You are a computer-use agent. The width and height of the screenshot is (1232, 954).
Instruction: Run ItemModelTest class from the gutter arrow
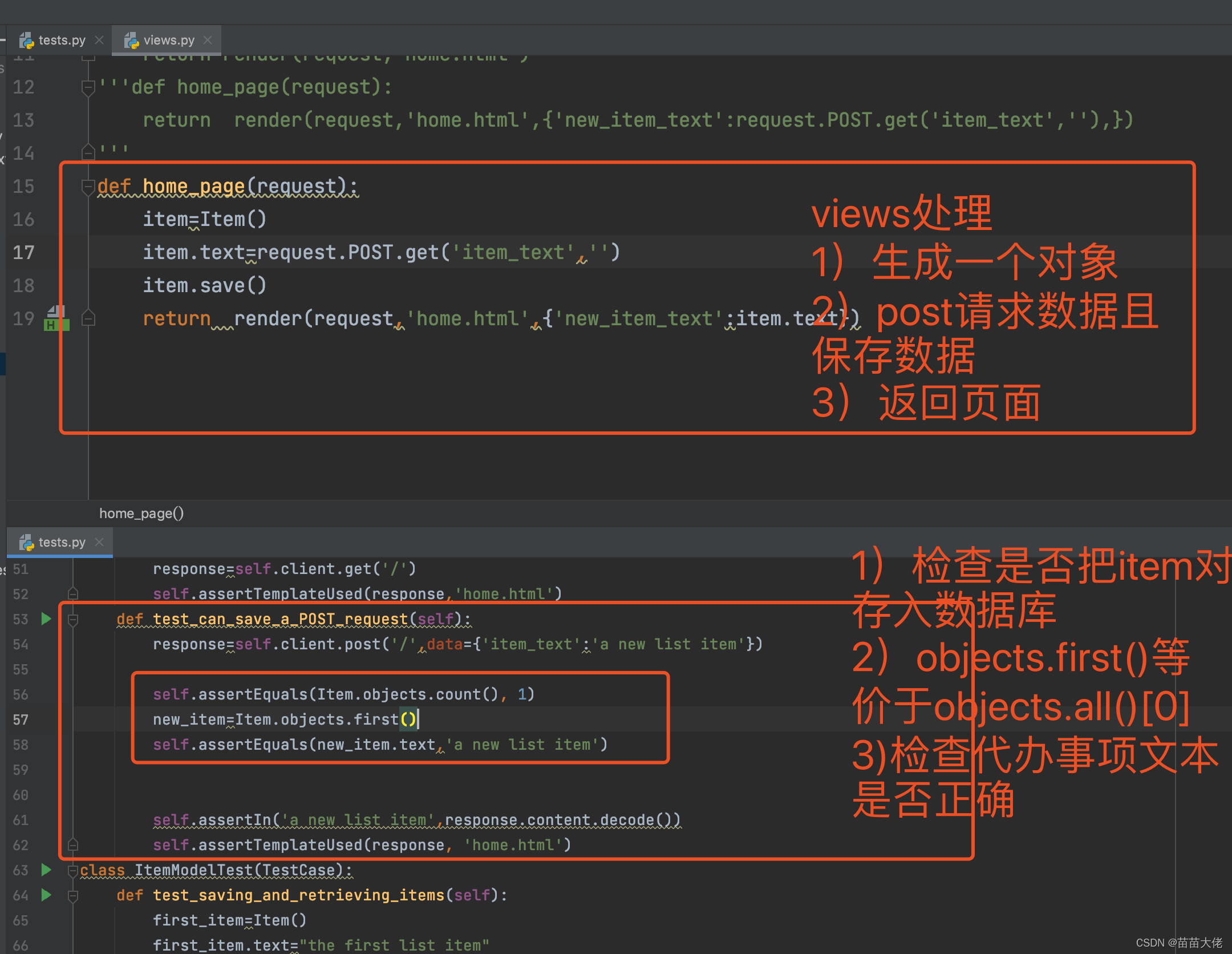point(46,870)
